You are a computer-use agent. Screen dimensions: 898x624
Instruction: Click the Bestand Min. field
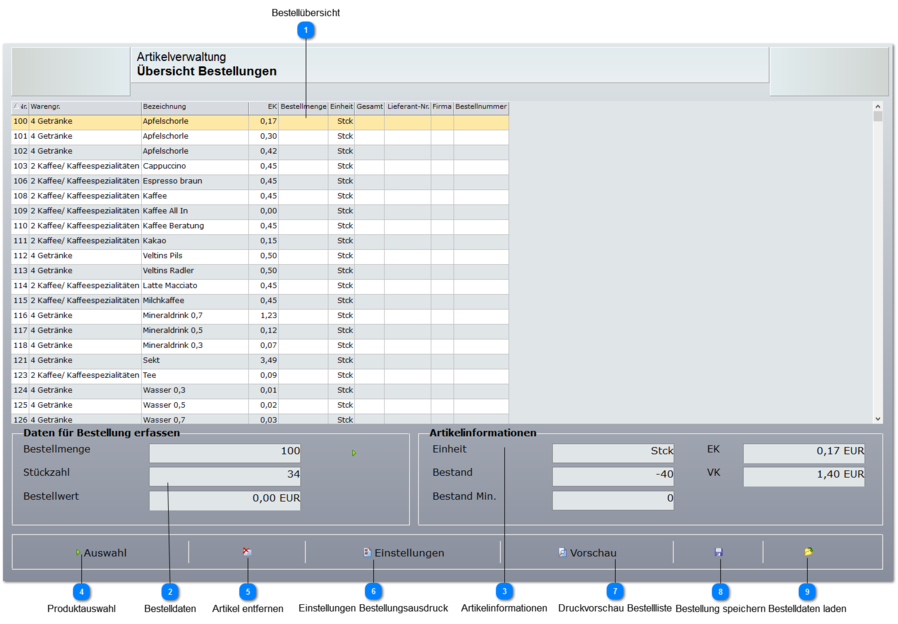tap(613, 499)
